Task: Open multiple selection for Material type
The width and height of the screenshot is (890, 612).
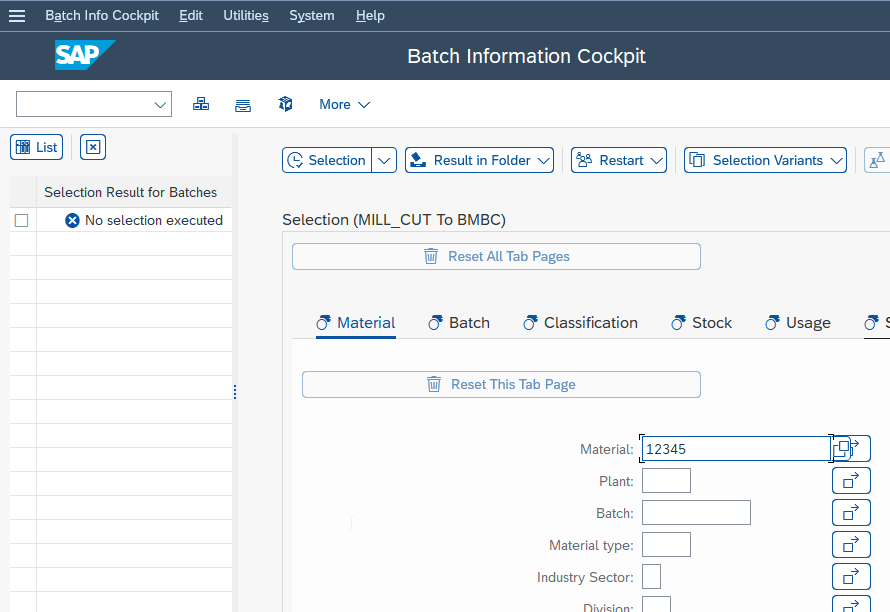Action: click(851, 545)
